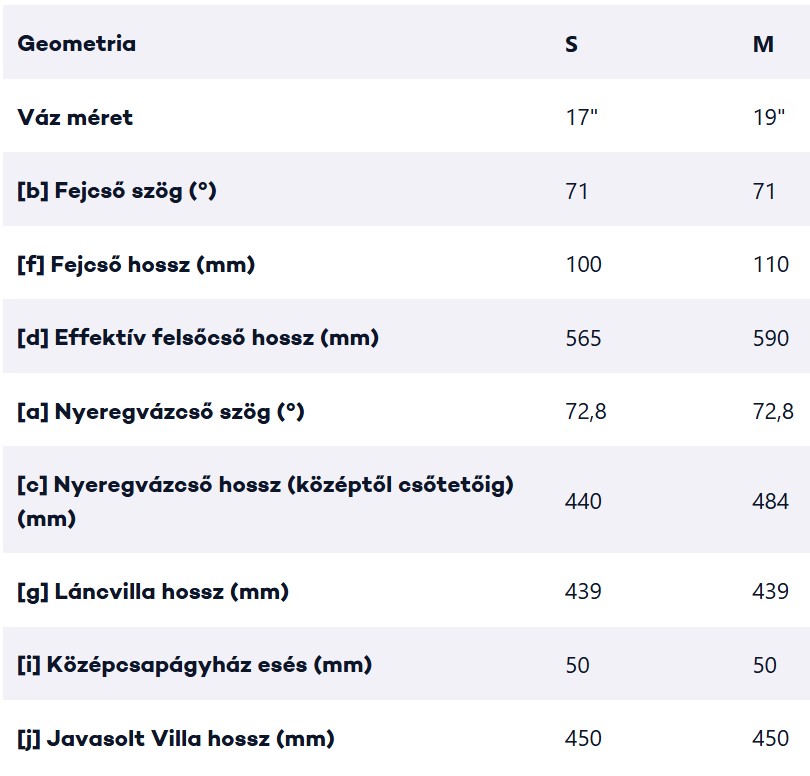The image size is (810, 776).
Task: Click the 19" frame size value
Action: [769, 117]
